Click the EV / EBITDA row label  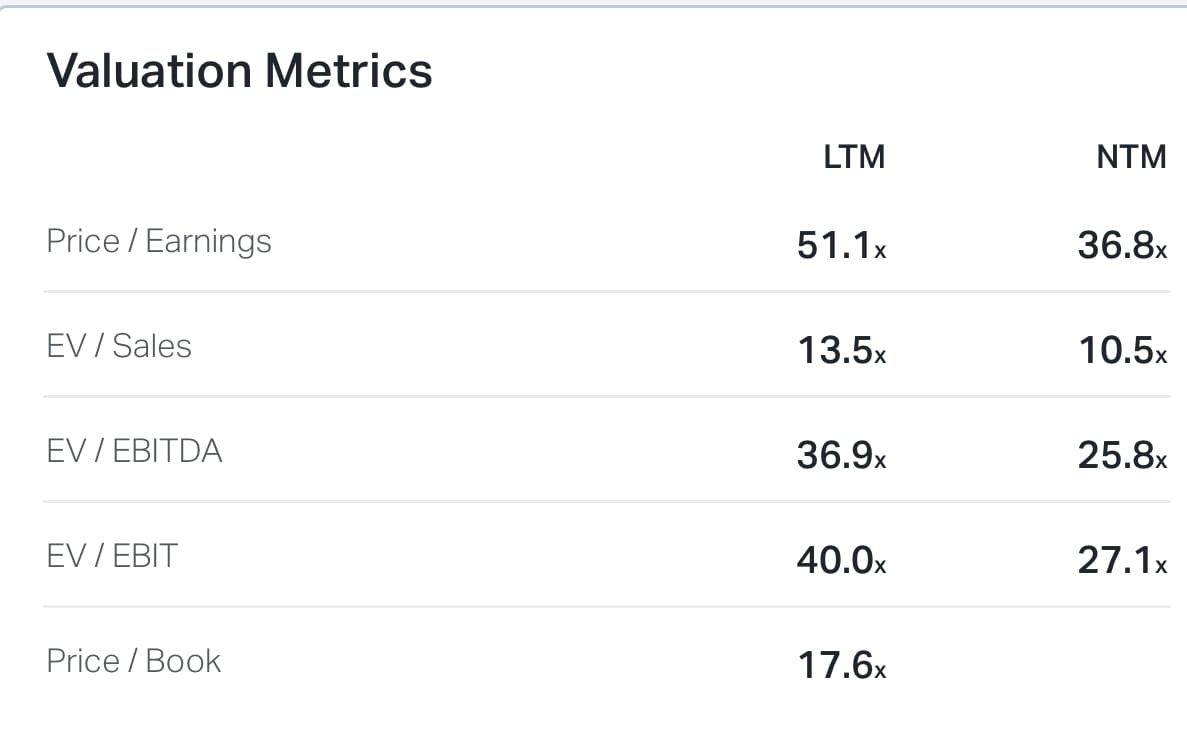click(x=135, y=451)
